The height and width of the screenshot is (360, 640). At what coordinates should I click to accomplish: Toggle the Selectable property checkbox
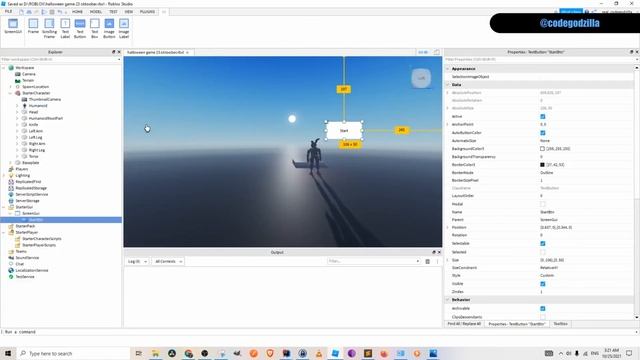[x=542, y=243]
